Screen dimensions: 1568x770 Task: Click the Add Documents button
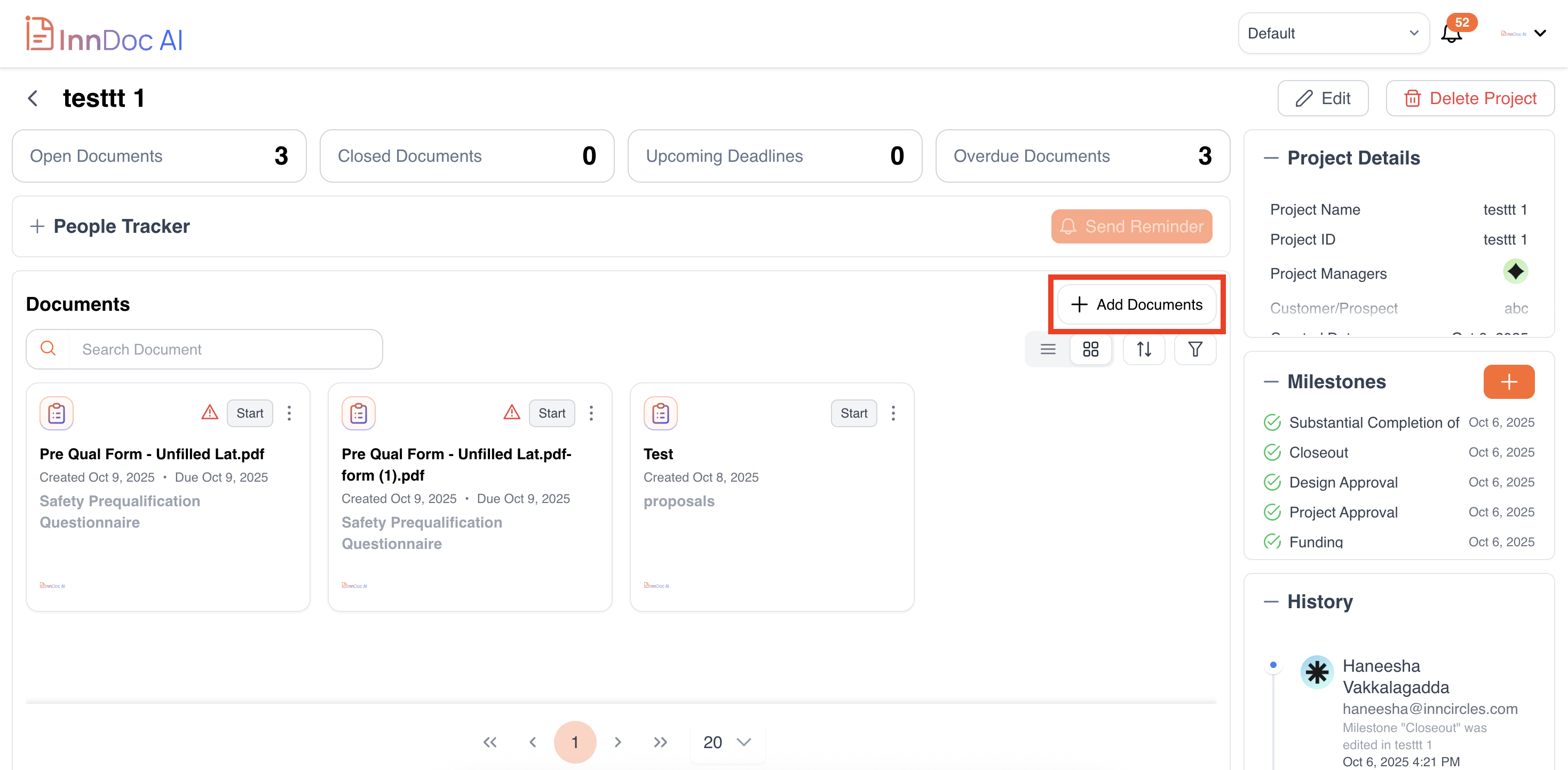tap(1136, 304)
